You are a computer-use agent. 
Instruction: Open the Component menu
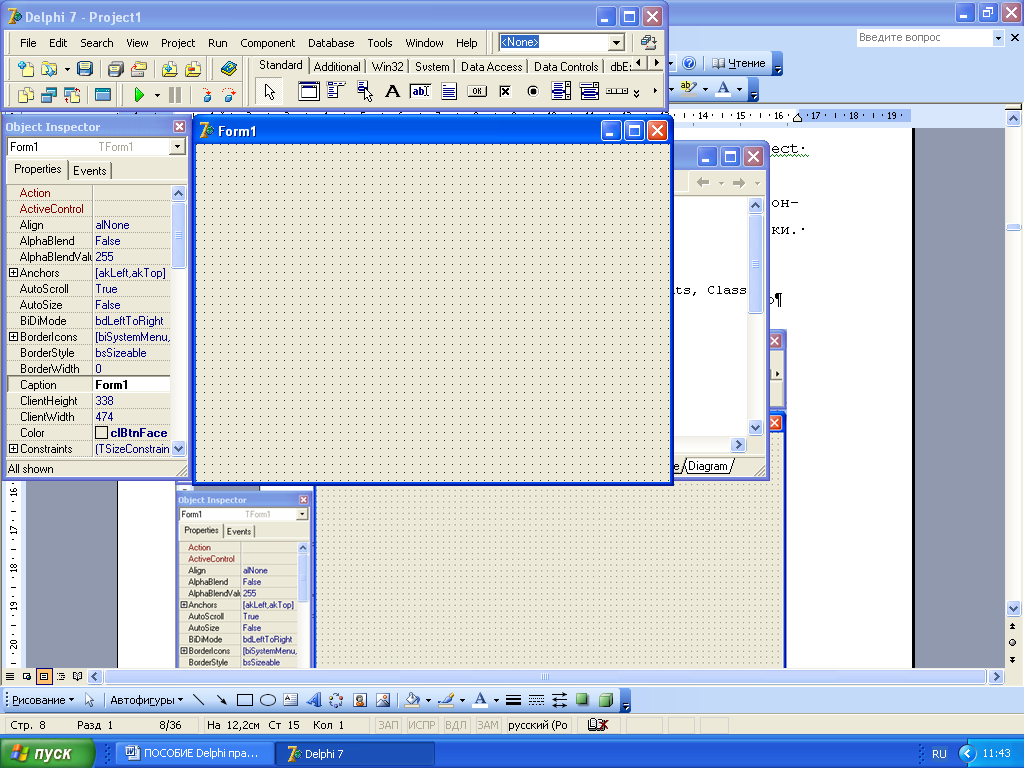pyautogui.click(x=267, y=43)
